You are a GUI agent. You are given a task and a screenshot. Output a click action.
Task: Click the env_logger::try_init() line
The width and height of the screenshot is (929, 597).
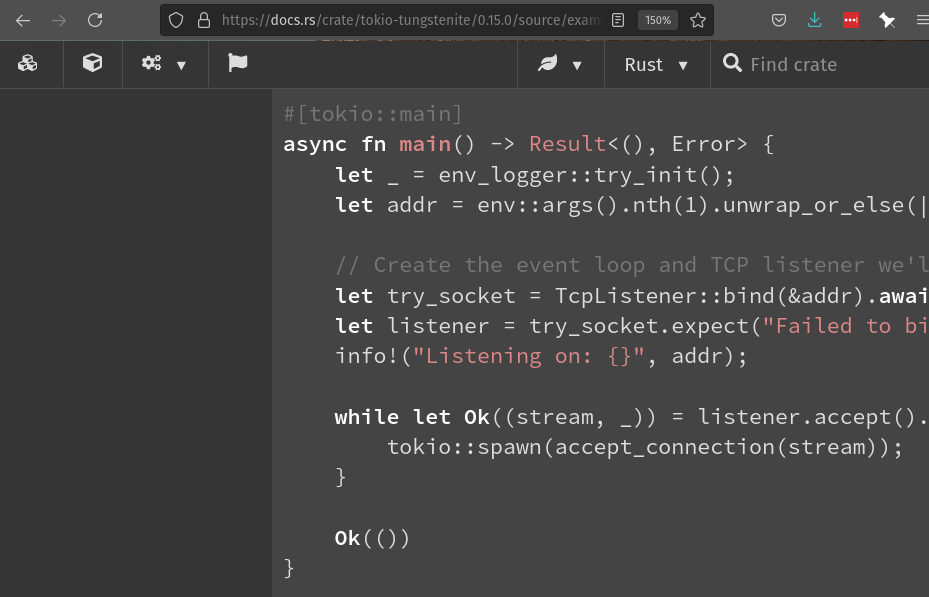(x=534, y=175)
